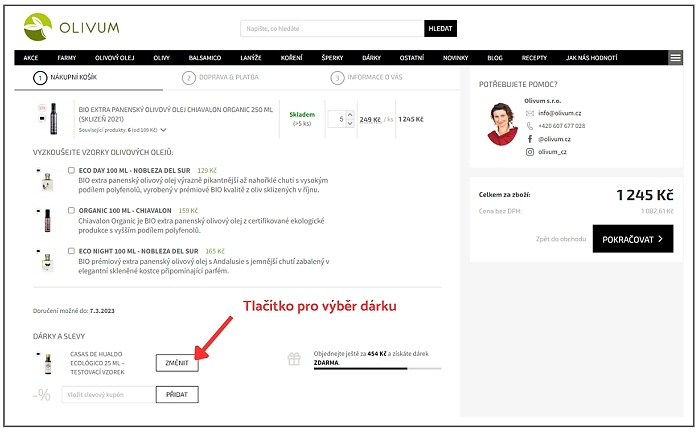This screenshot has height=432, width=700.
Task: Tick the Organic 100 ml Chiavalon checkbox
Action: 71,210
